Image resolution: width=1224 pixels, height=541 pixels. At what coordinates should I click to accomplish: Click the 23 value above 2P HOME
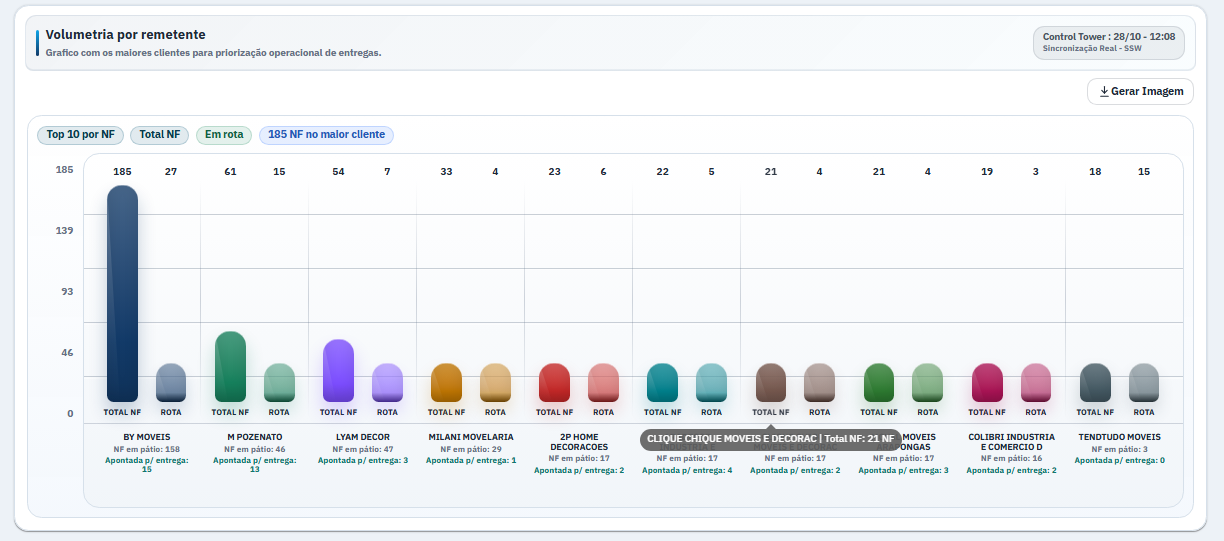554,172
